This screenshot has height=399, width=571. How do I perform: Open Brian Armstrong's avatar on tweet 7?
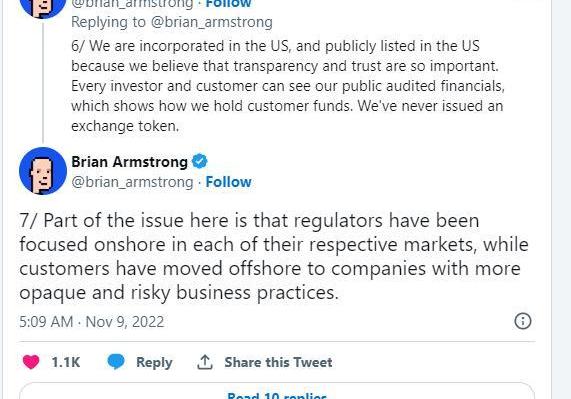pyautogui.click(x=43, y=171)
